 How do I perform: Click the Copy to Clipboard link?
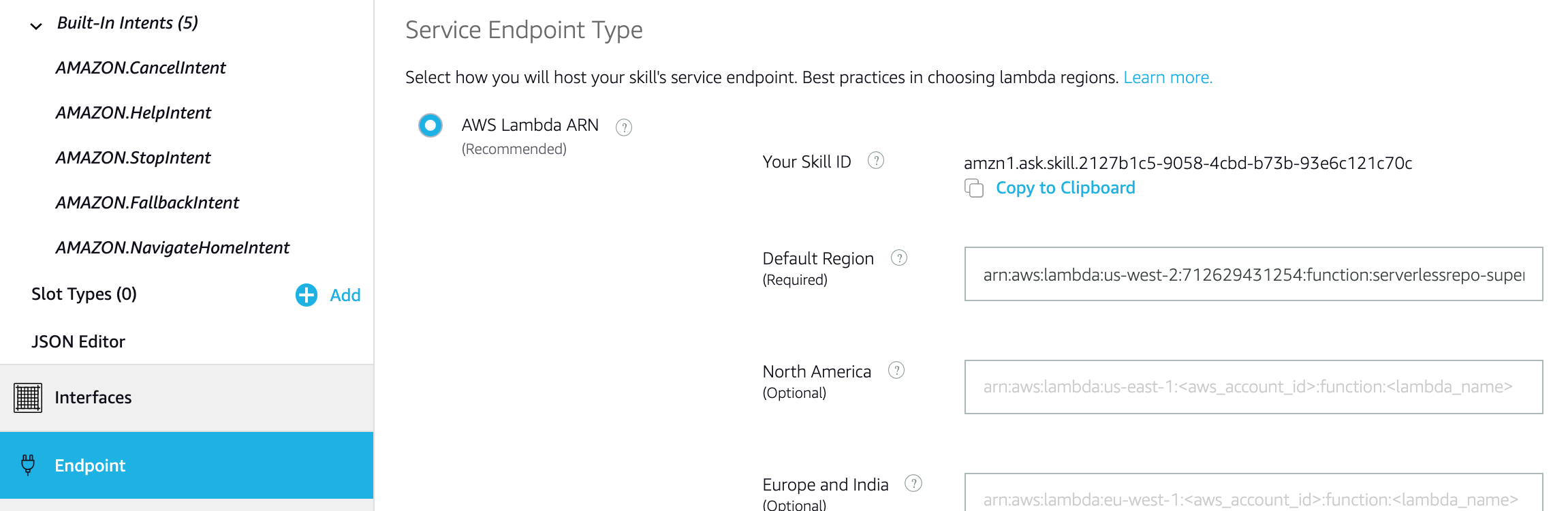point(1065,188)
